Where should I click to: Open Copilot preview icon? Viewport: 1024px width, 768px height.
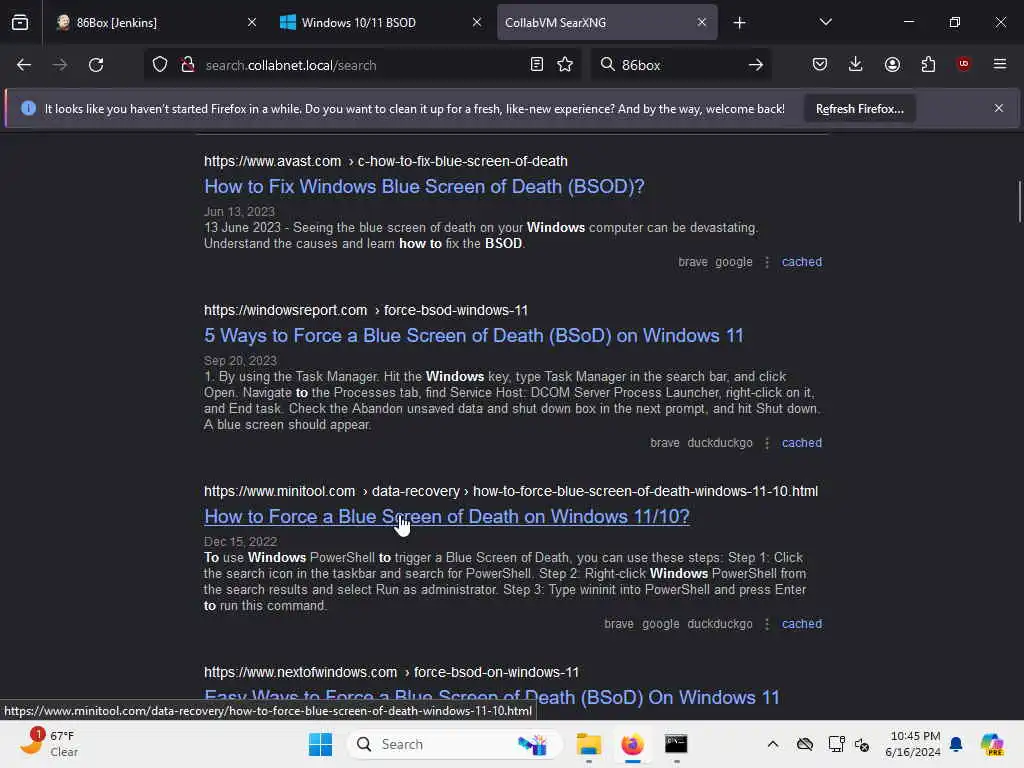point(993,744)
